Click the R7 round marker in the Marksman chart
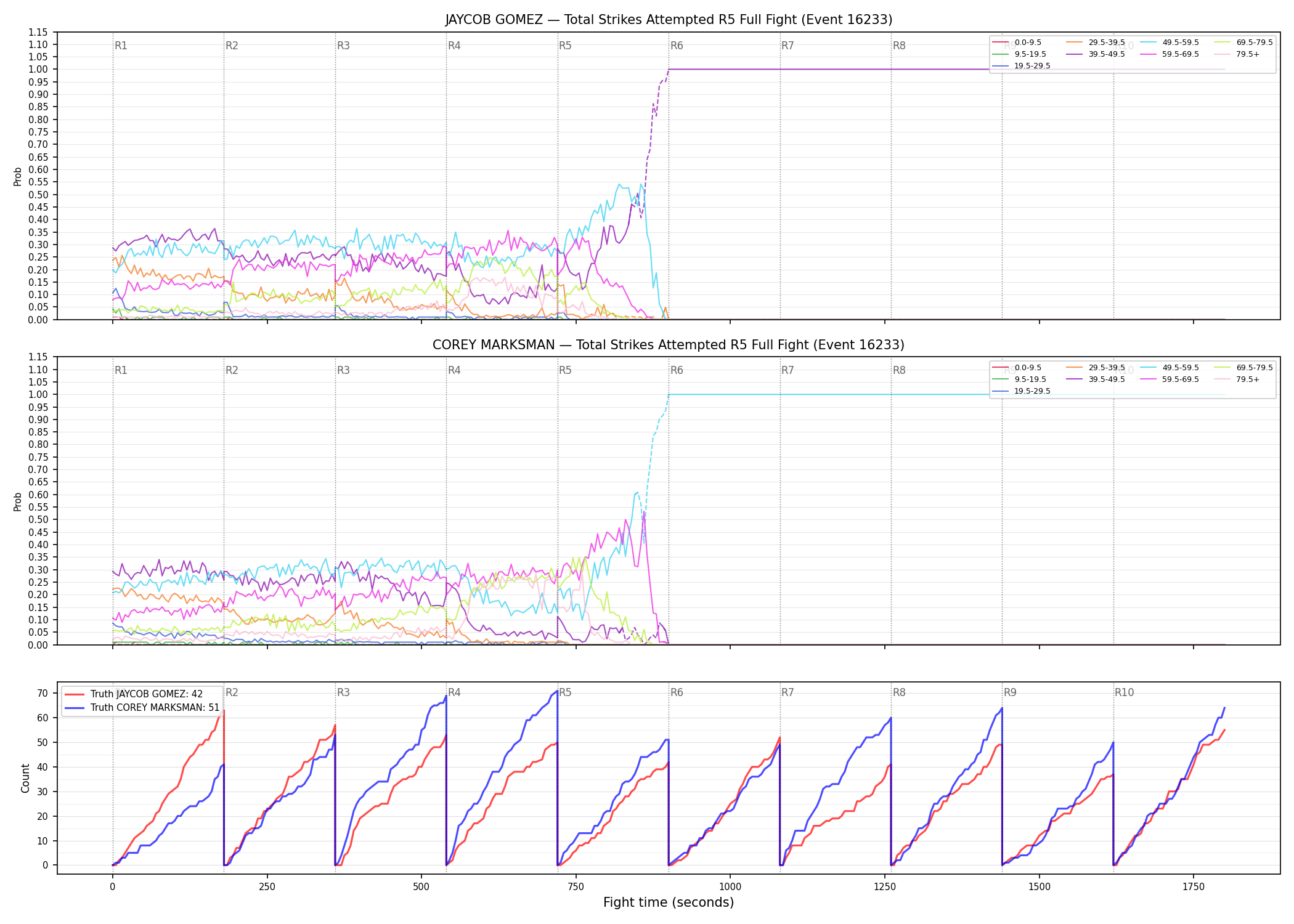Screen dimensions: 1294x924 (787, 370)
